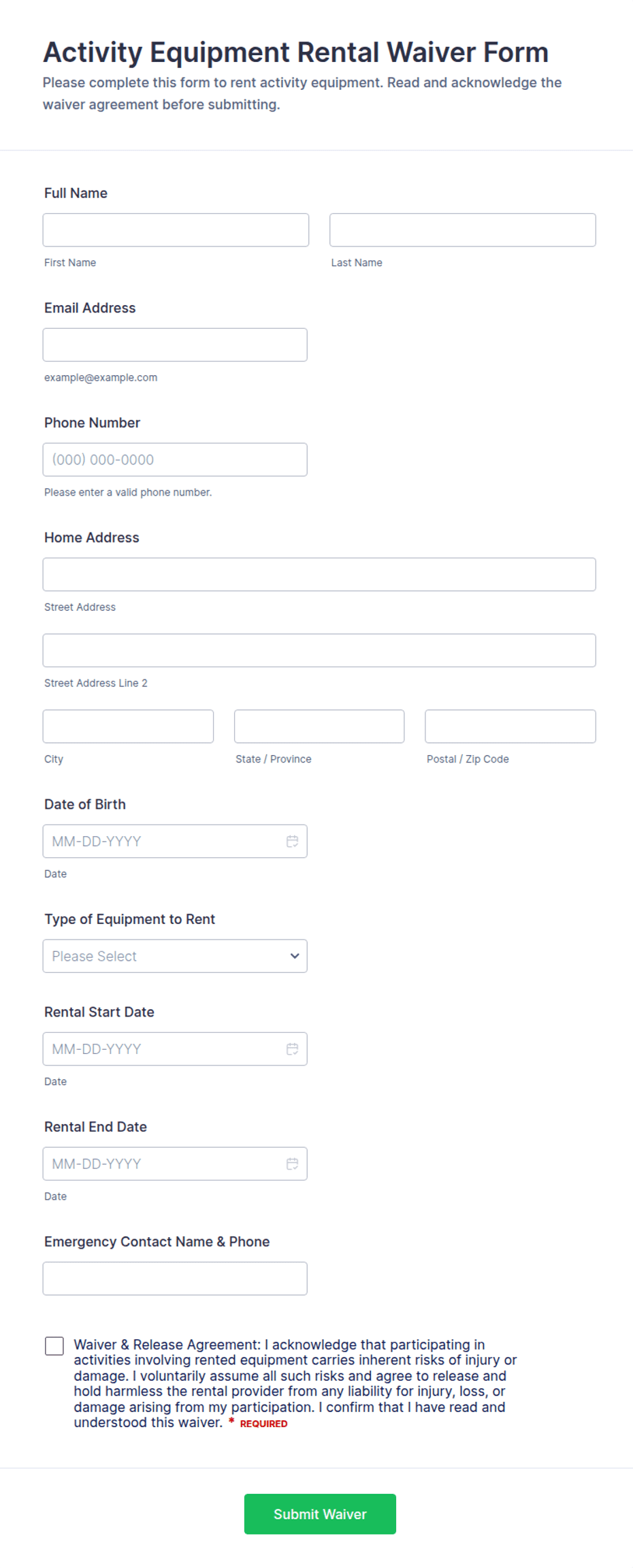633x1568 pixels.
Task: Expand Type of Equipment to Rent dropdown
Action: point(175,956)
